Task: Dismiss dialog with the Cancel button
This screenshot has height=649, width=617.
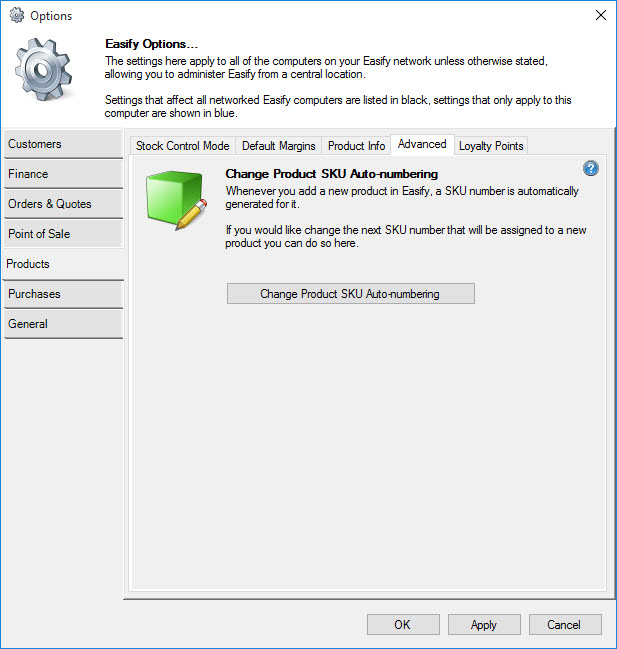Action: coord(565,625)
